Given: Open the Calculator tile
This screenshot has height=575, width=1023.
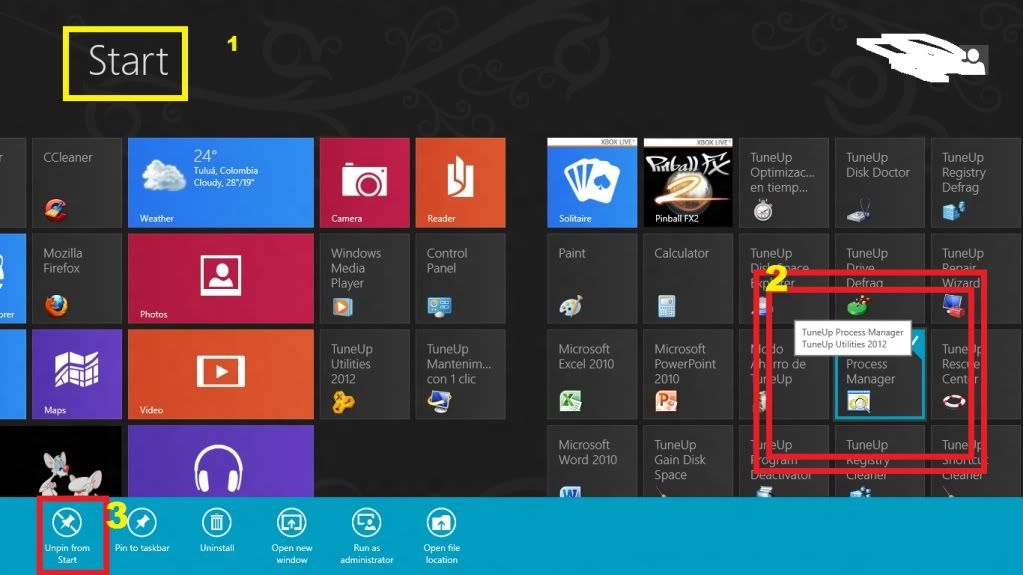Looking at the screenshot, I should 688,279.
